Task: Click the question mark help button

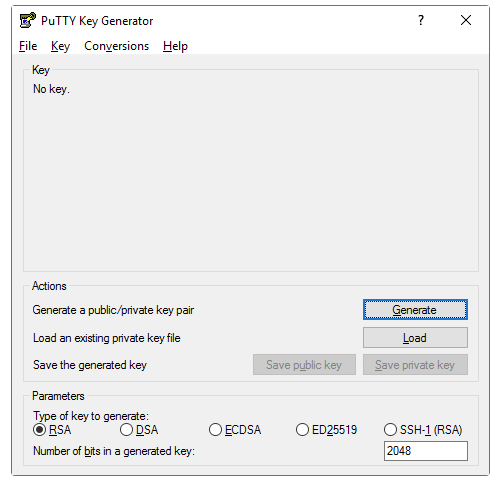Action: pos(421,20)
